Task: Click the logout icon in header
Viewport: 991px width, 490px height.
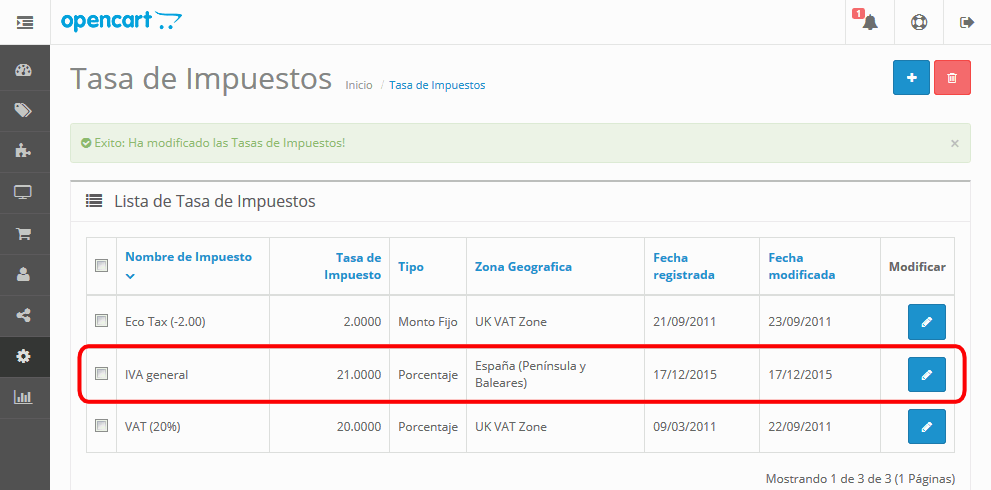Action: 967,22
